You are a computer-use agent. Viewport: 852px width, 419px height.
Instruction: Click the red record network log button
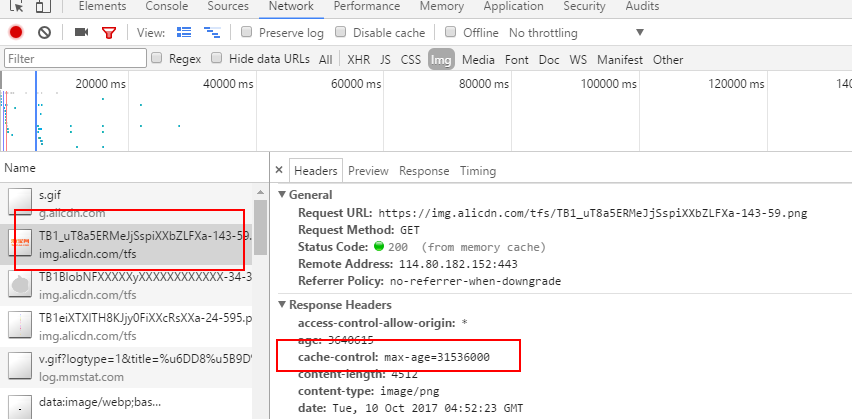point(15,33)
